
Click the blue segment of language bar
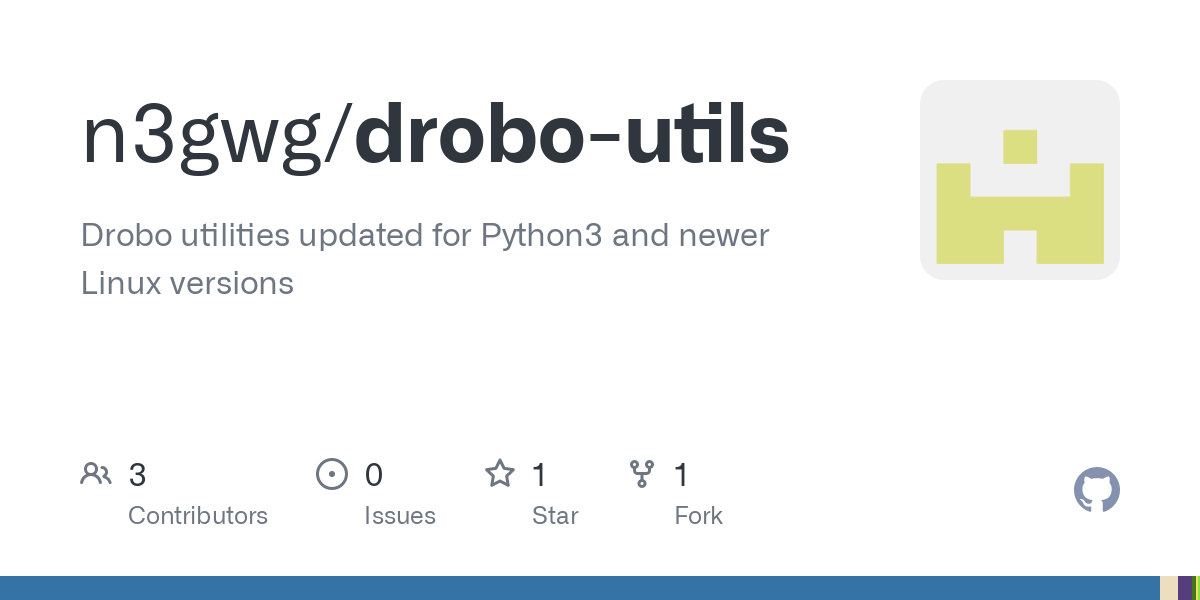(x=580, y=588)
